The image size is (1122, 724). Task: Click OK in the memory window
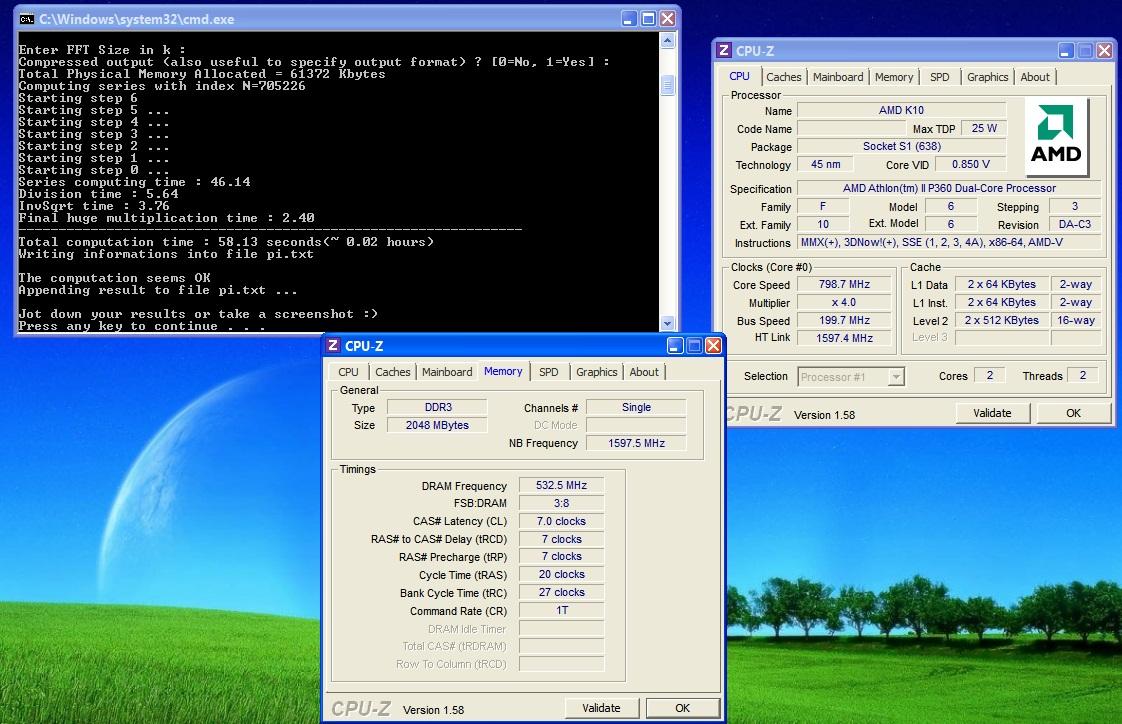pos(683,708)
